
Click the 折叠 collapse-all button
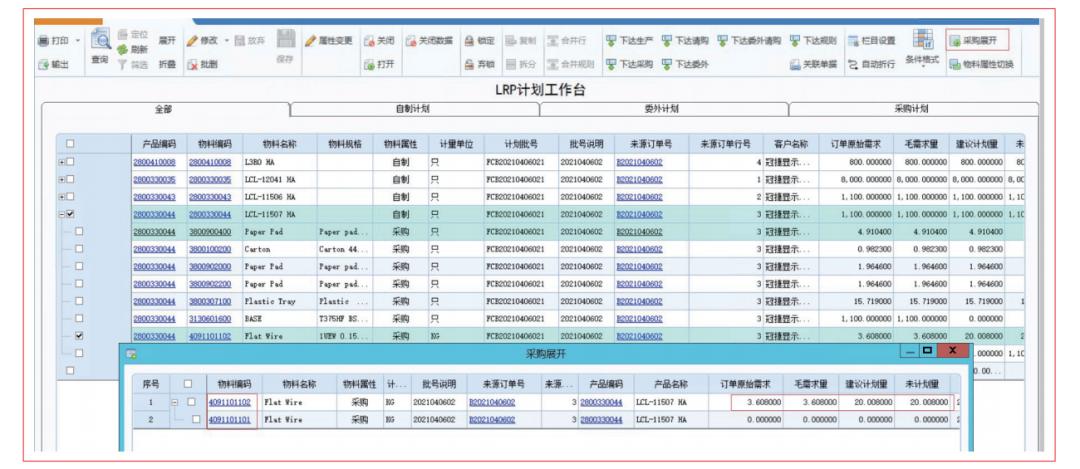click(167, 65)
